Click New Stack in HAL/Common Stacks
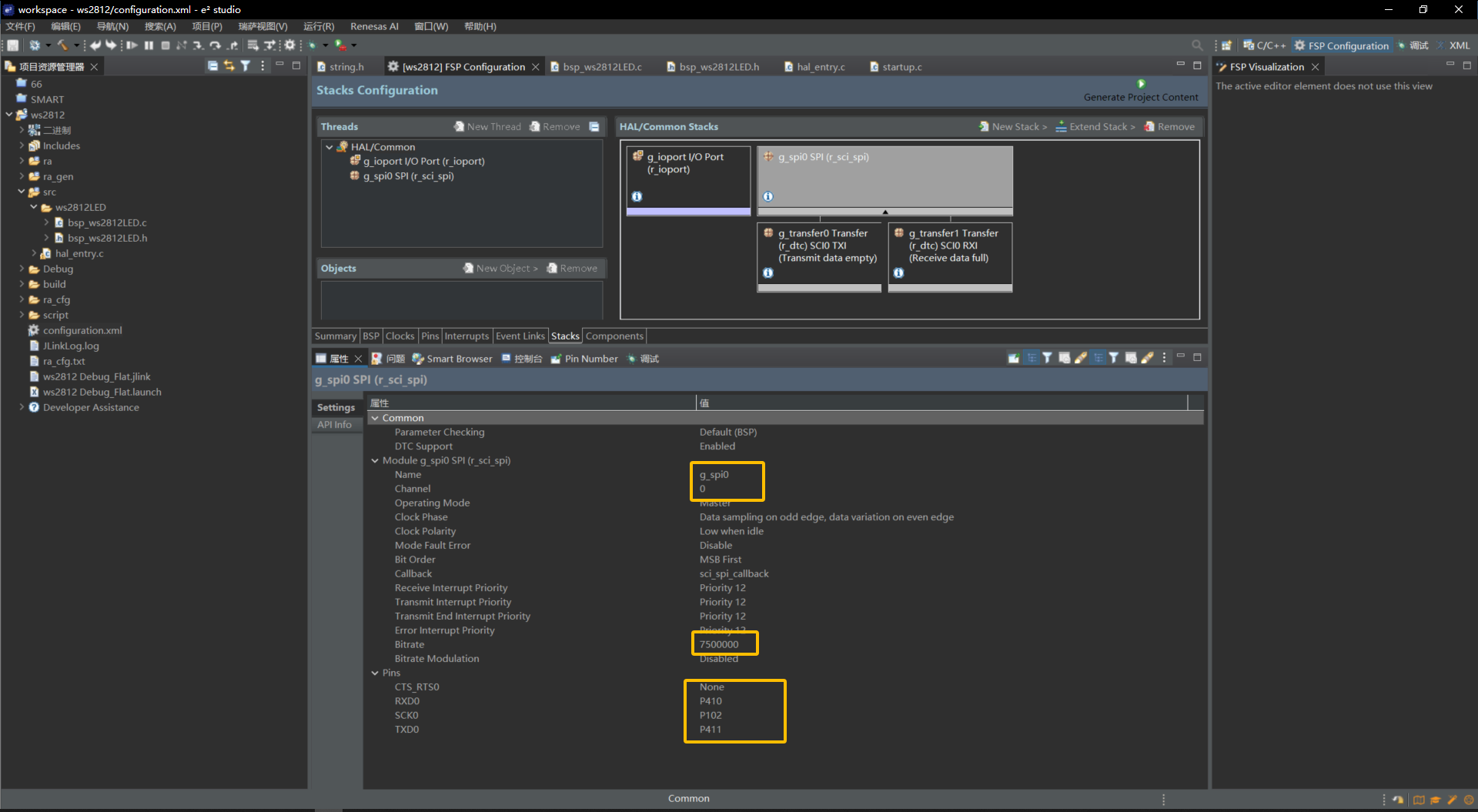Image resolution: width=1478 pixels, height=812 pixels. (x=1012, y=126)
